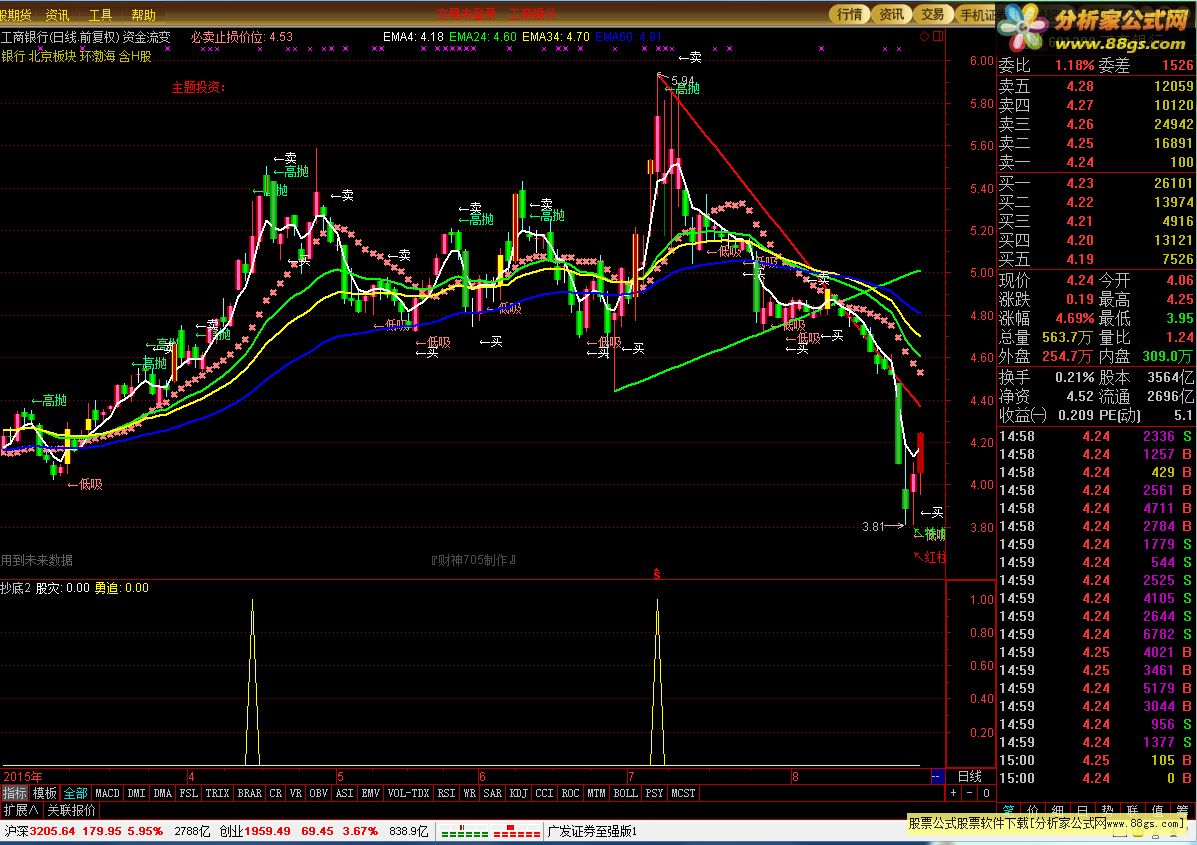
Task: Click the gold 资讯 button at top right
Action: tap(891, 14)
